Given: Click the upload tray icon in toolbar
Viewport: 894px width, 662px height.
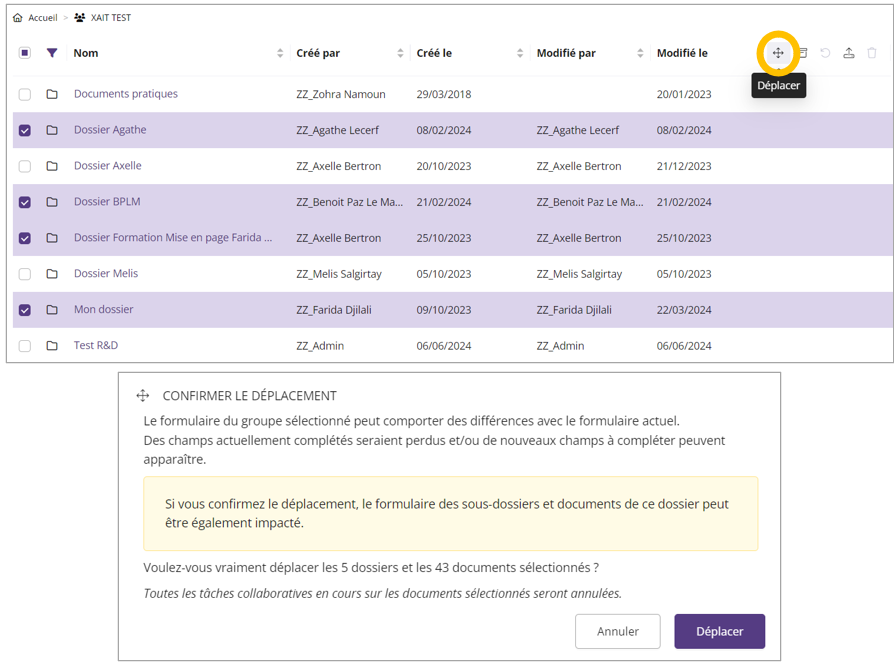Looking at the screenshot, I should point(848,53).
